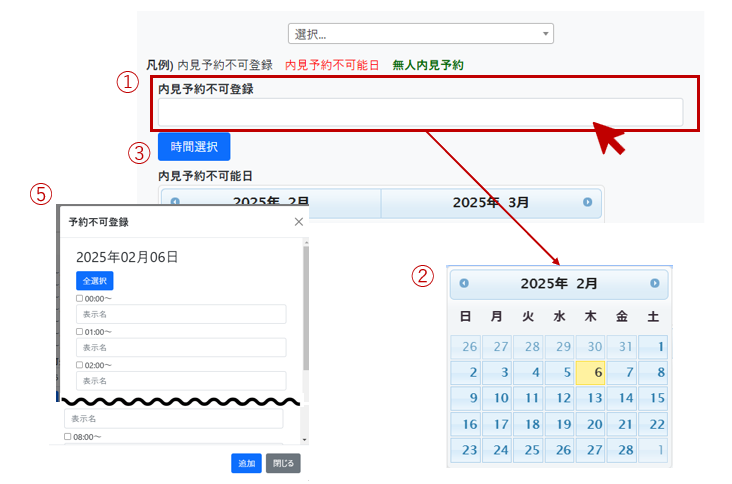Click the 内見予約不可登録 input field
This screenshot has width=732, height=484.
420,112
